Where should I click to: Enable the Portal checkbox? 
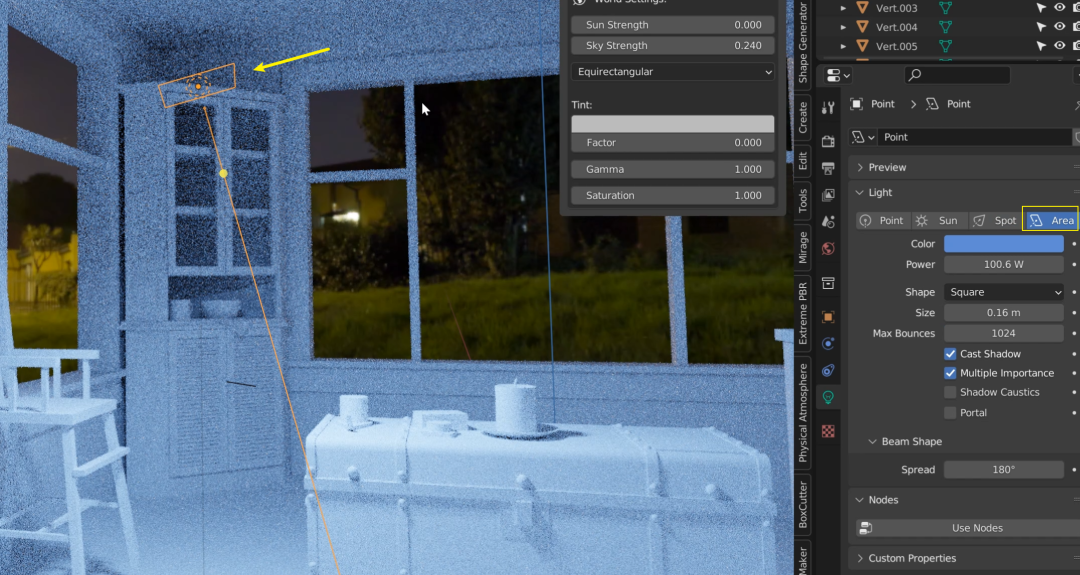951,413
